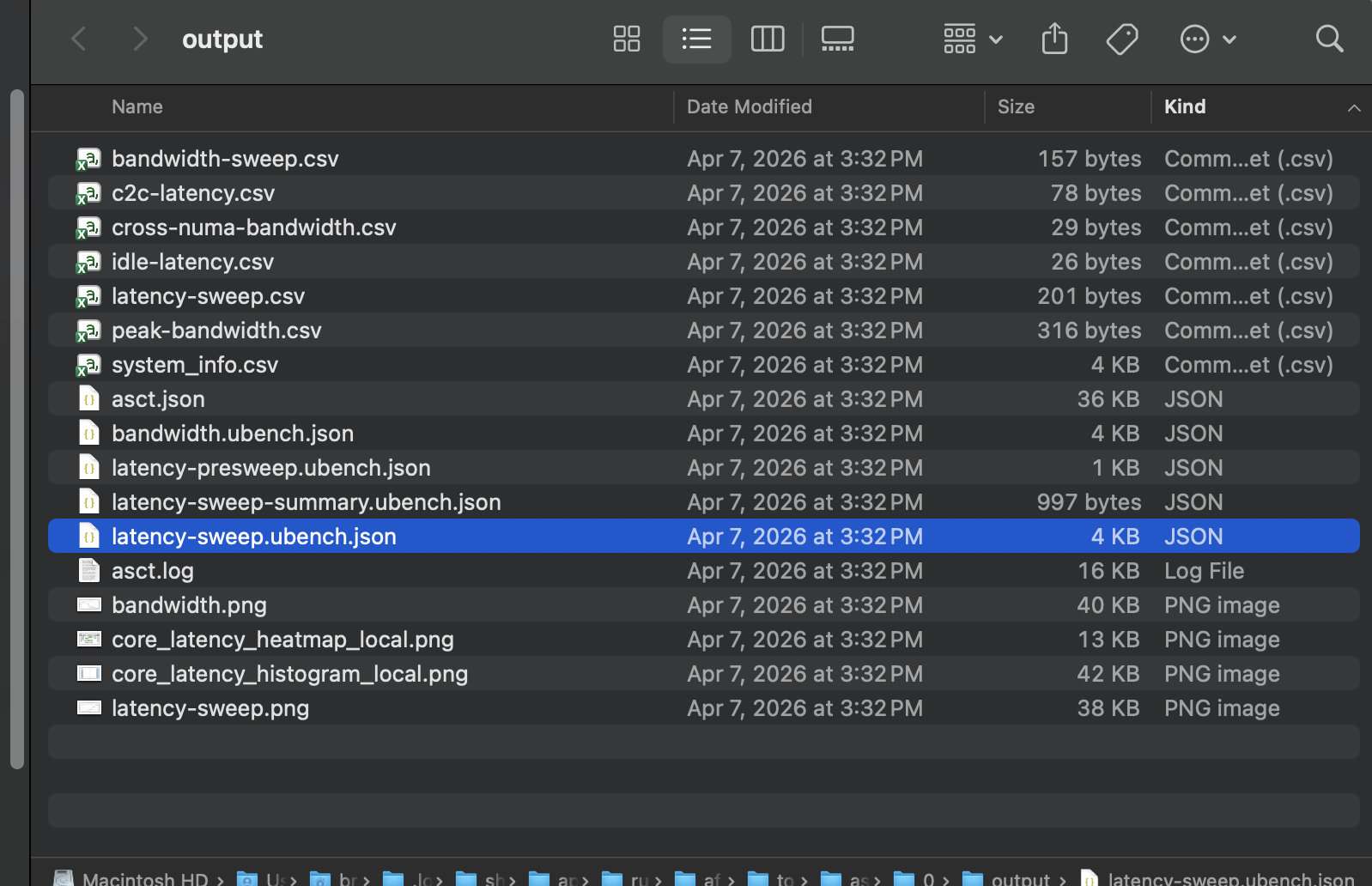This screenshot has width=1372, height=886.
Task: Sort by Name column header
Action: [x=137, y=106]
